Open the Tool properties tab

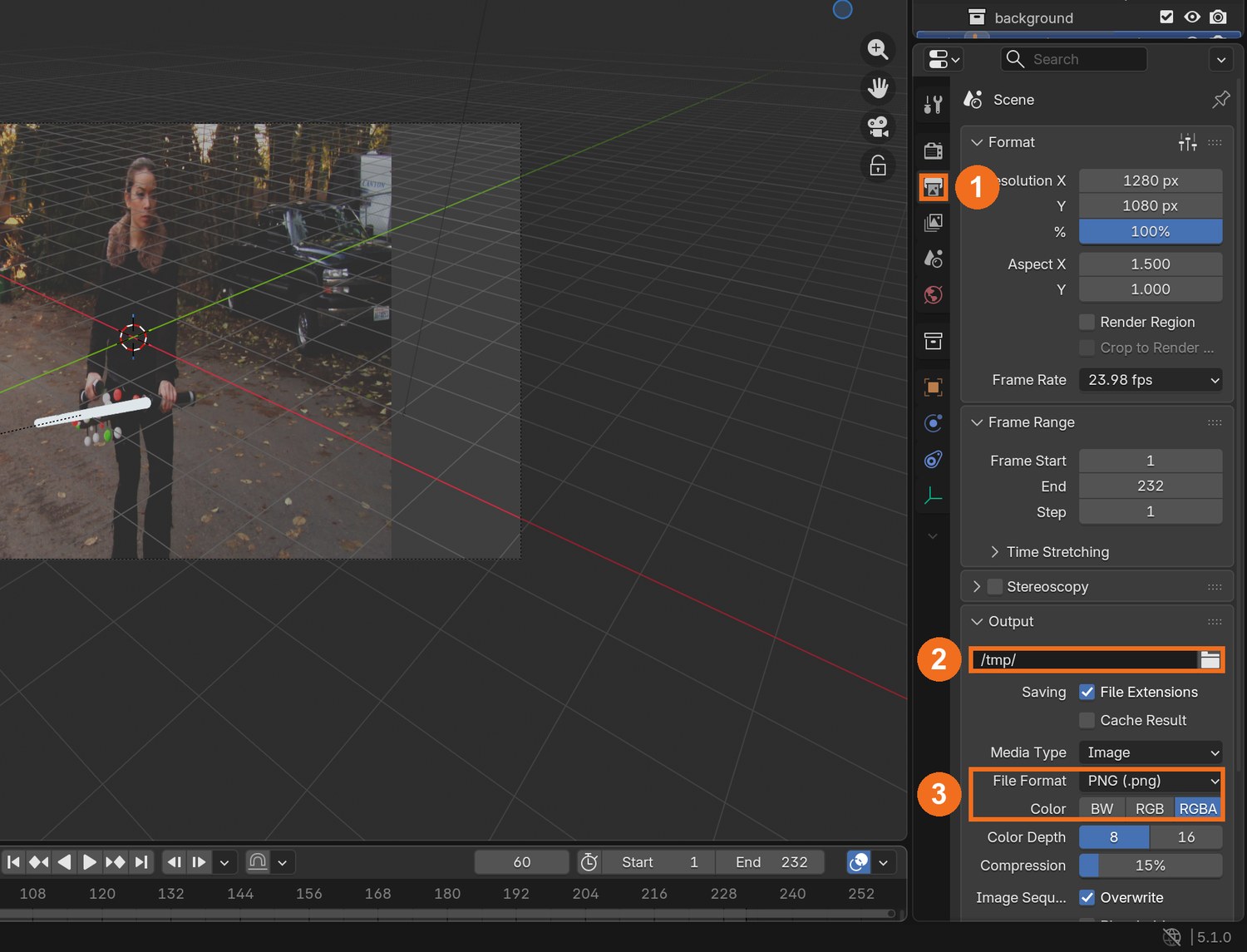[934, 105]
